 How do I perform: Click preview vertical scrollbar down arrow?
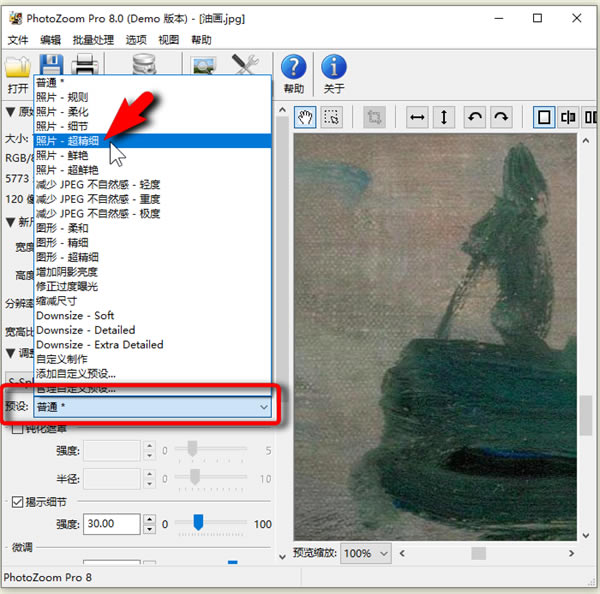(x=586, y=535)
